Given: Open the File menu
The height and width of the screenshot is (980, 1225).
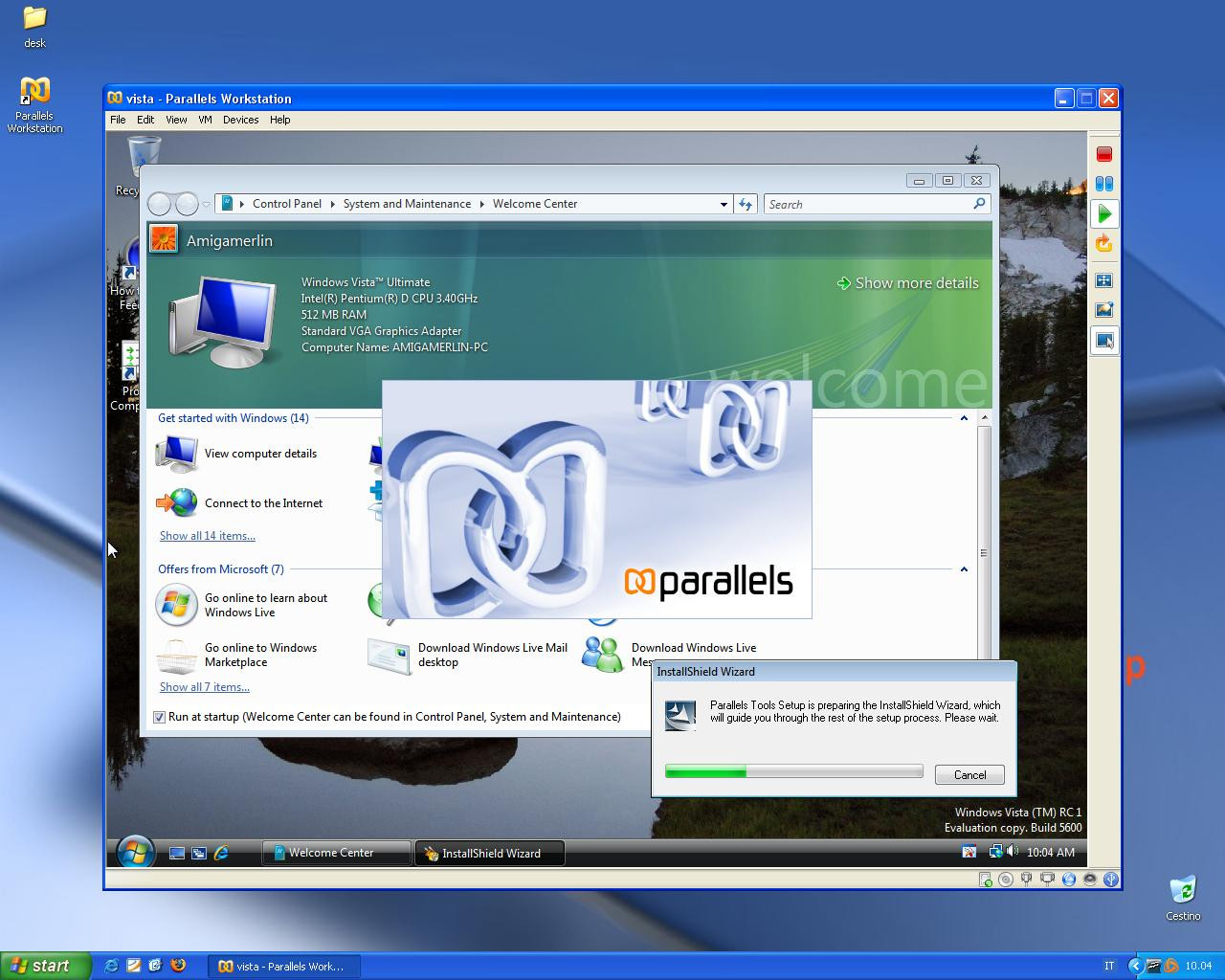Looking at the screenshot, I should 118,120.
